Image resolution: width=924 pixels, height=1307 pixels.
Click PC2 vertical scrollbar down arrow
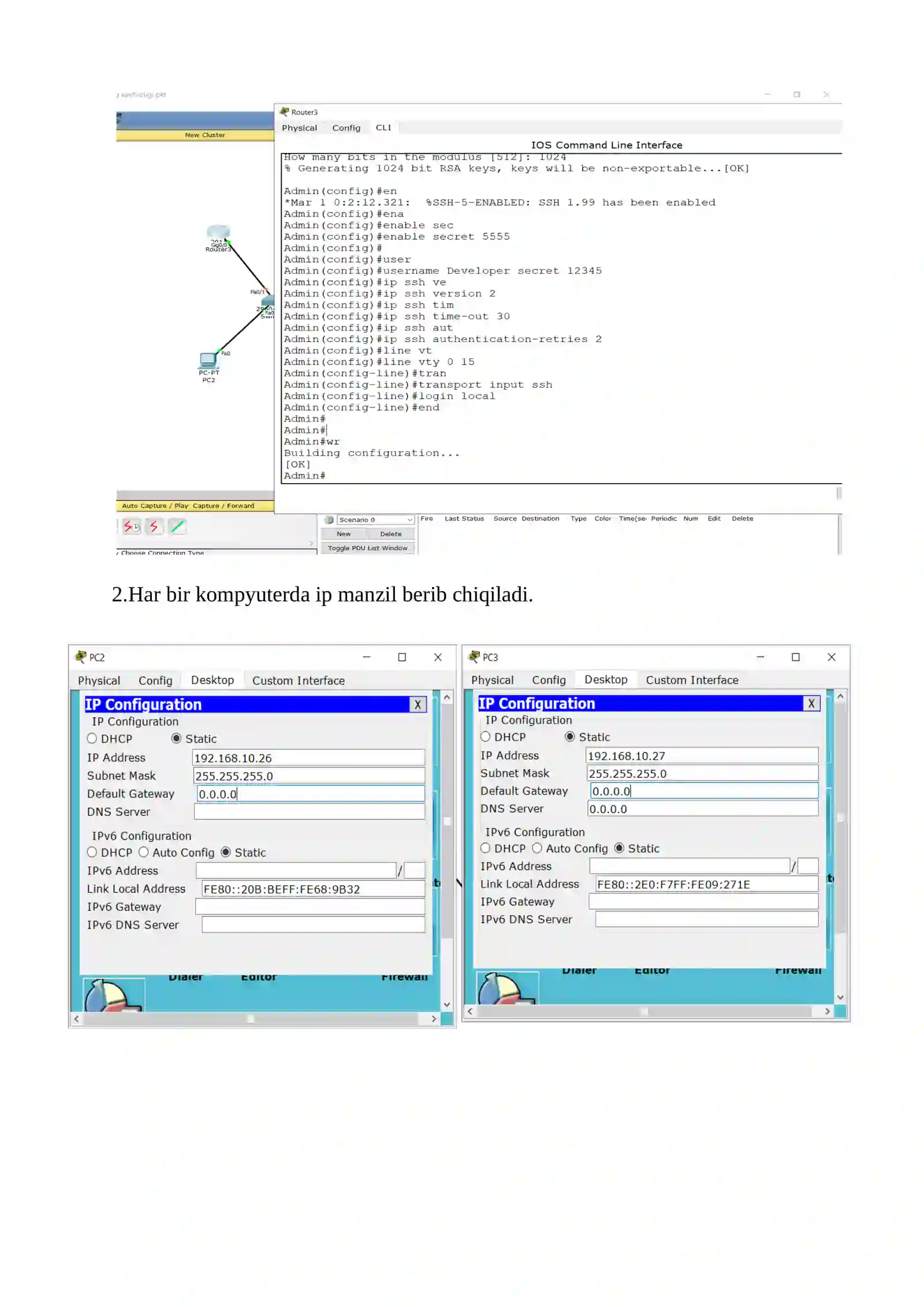[x=447, y=1005]
